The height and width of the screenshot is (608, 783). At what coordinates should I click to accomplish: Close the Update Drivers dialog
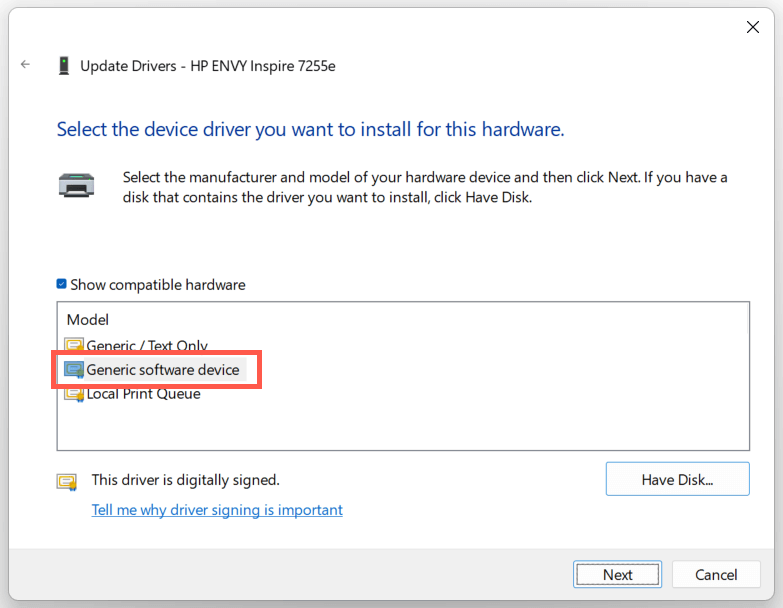pyautogui.click(x=753, y=28)
